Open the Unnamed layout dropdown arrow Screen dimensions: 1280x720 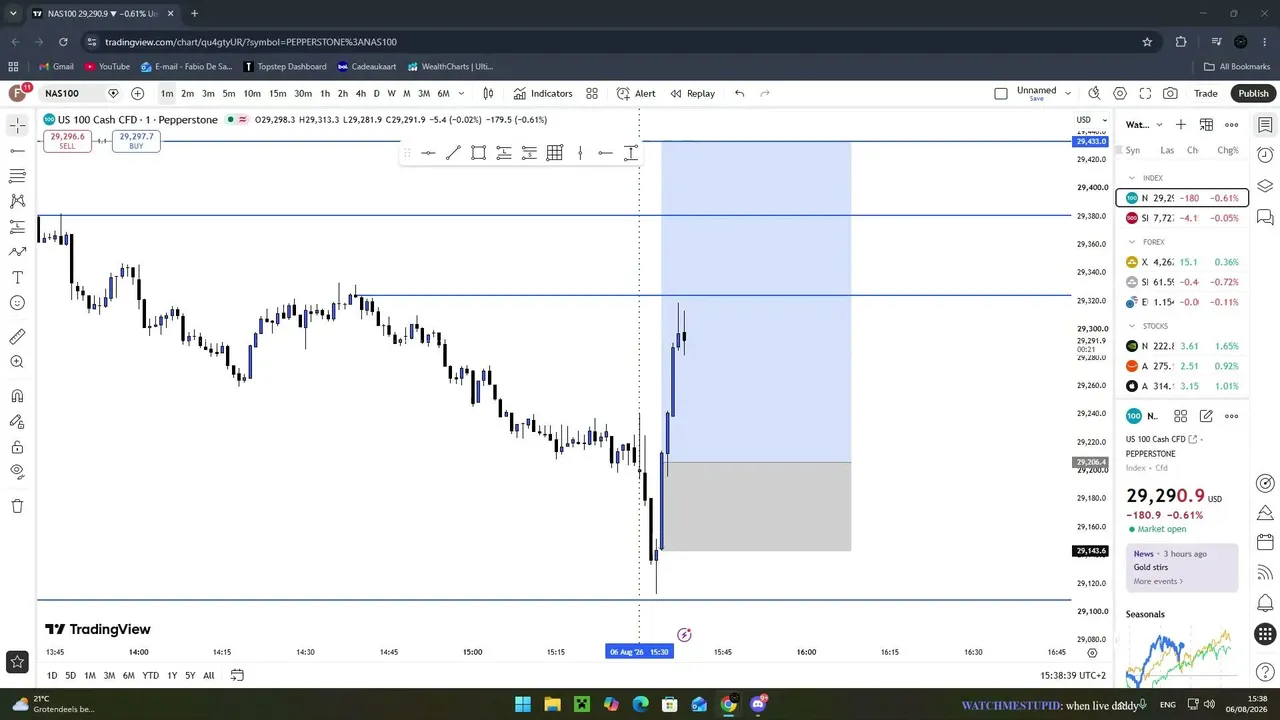[x=1068, y=93]
